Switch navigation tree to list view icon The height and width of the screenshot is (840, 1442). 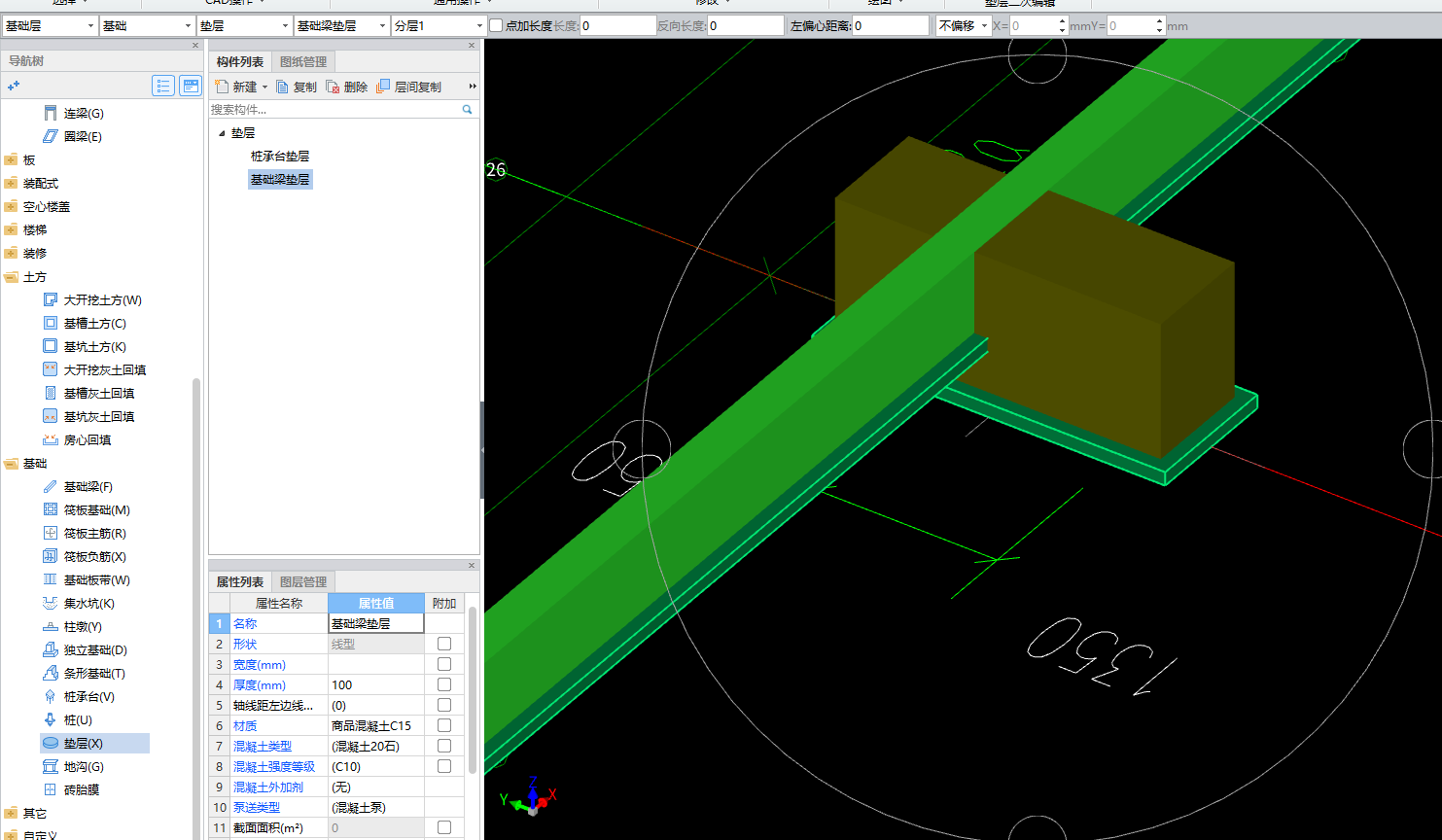pyautogui.click(x=163, y=87)
